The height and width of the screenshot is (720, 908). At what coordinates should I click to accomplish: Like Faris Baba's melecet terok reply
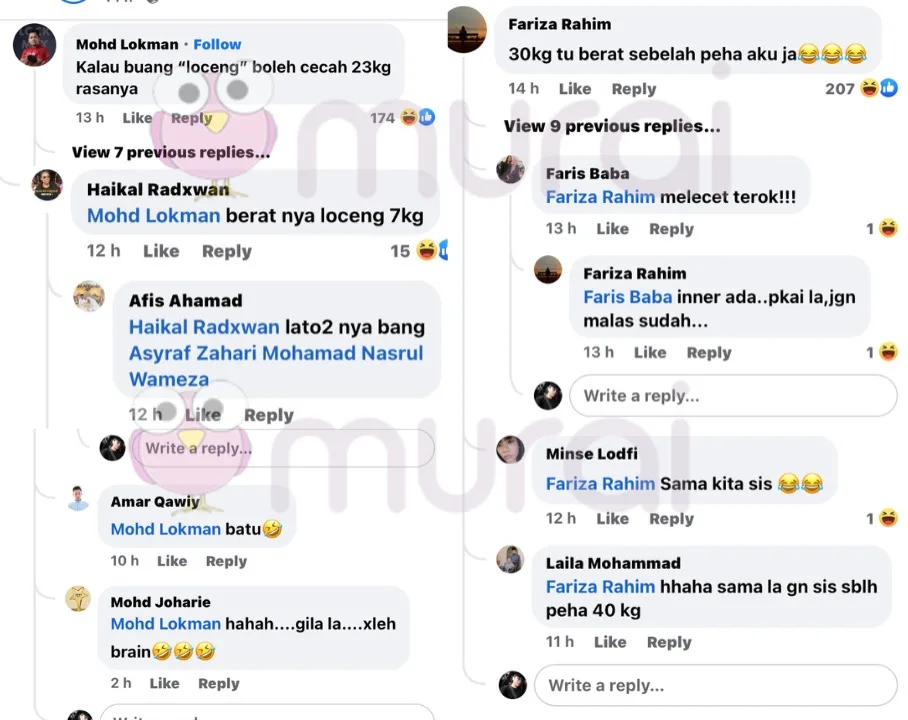[x=612, y=229]
